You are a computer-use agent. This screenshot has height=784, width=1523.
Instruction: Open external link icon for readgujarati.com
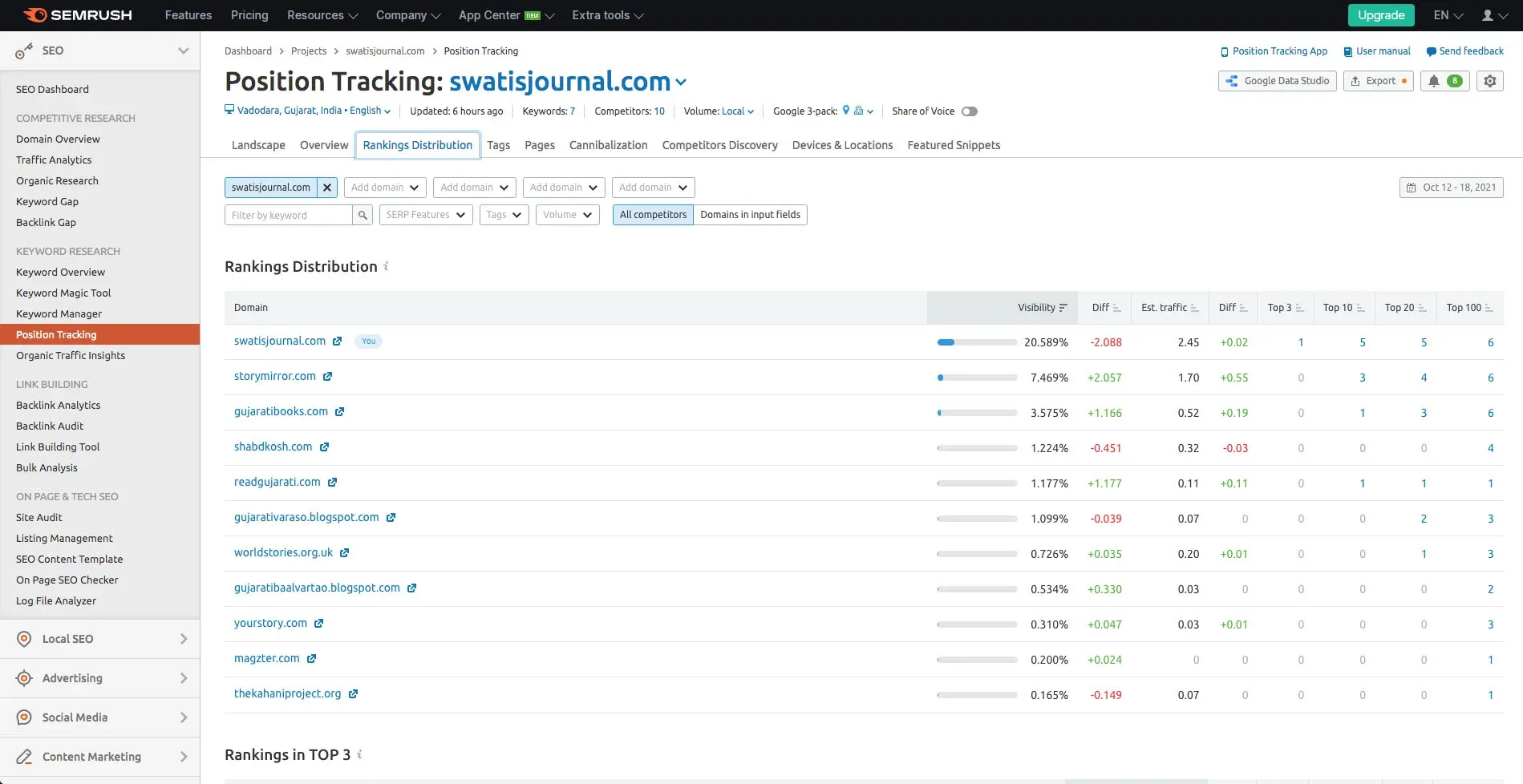[332, 483]
